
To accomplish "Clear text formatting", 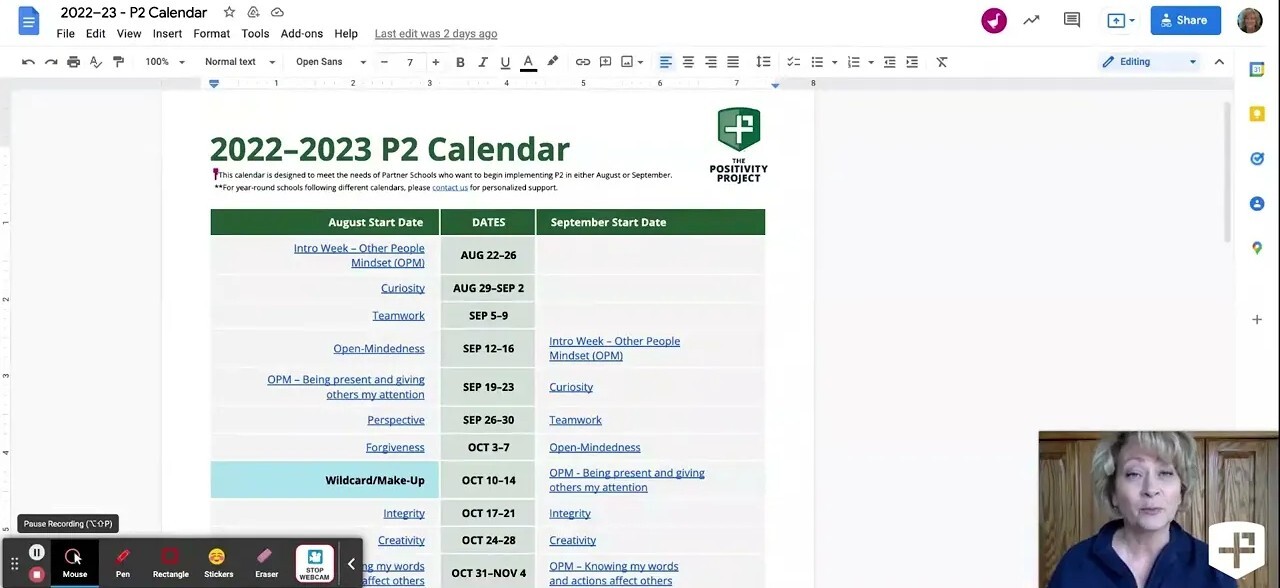I will [x=942, y=62].
